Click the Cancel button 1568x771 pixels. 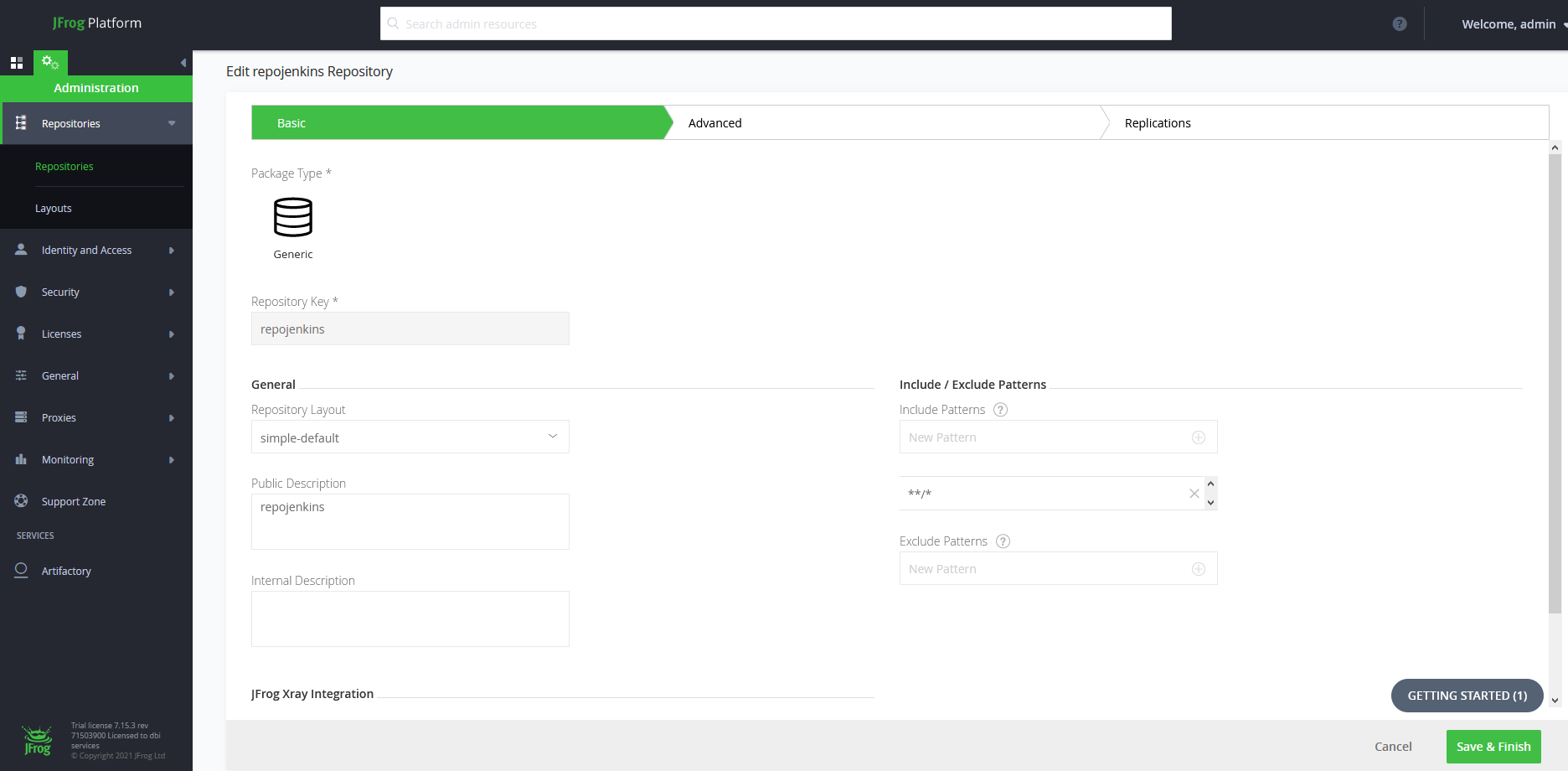coord(1393,747)
